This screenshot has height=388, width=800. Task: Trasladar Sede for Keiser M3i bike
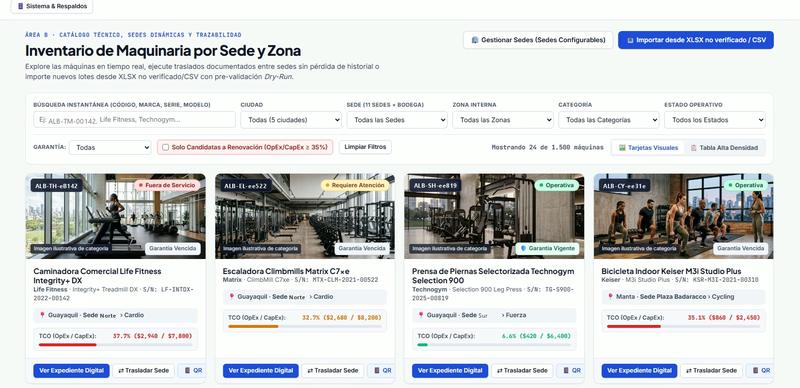[711, 371]
